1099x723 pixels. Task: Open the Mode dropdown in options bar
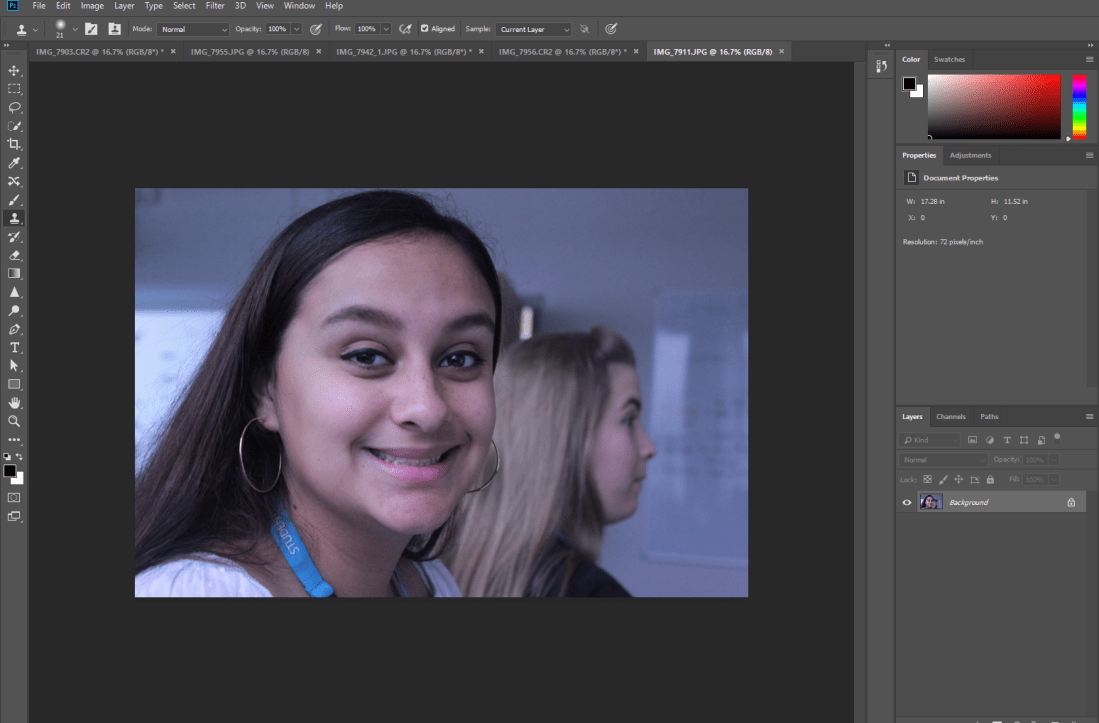click(x=193, y=28)
